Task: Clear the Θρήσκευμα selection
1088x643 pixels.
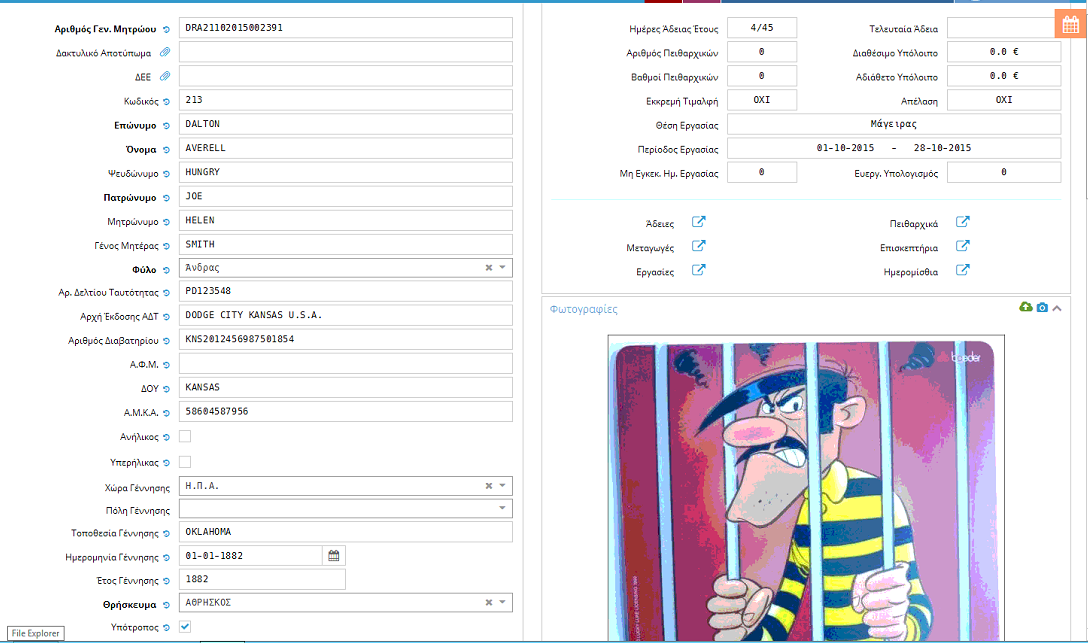Action: (488, 603)
